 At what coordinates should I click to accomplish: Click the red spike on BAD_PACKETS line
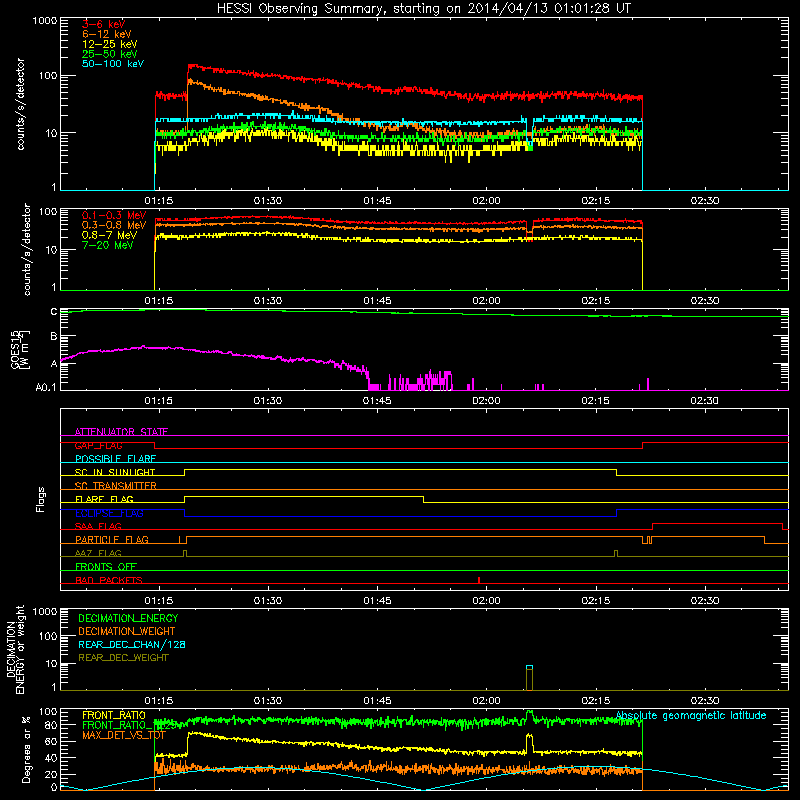pos(479,580)
